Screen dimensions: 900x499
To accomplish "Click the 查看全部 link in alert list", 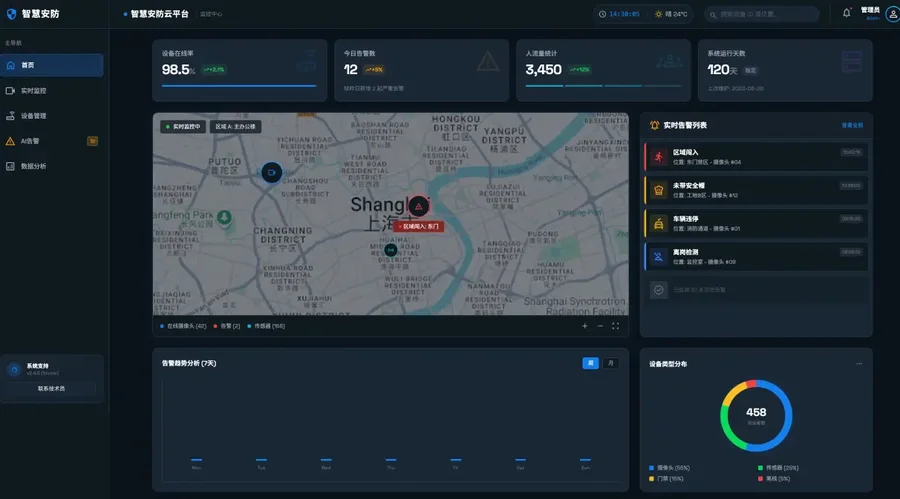I will click(851, 125).
